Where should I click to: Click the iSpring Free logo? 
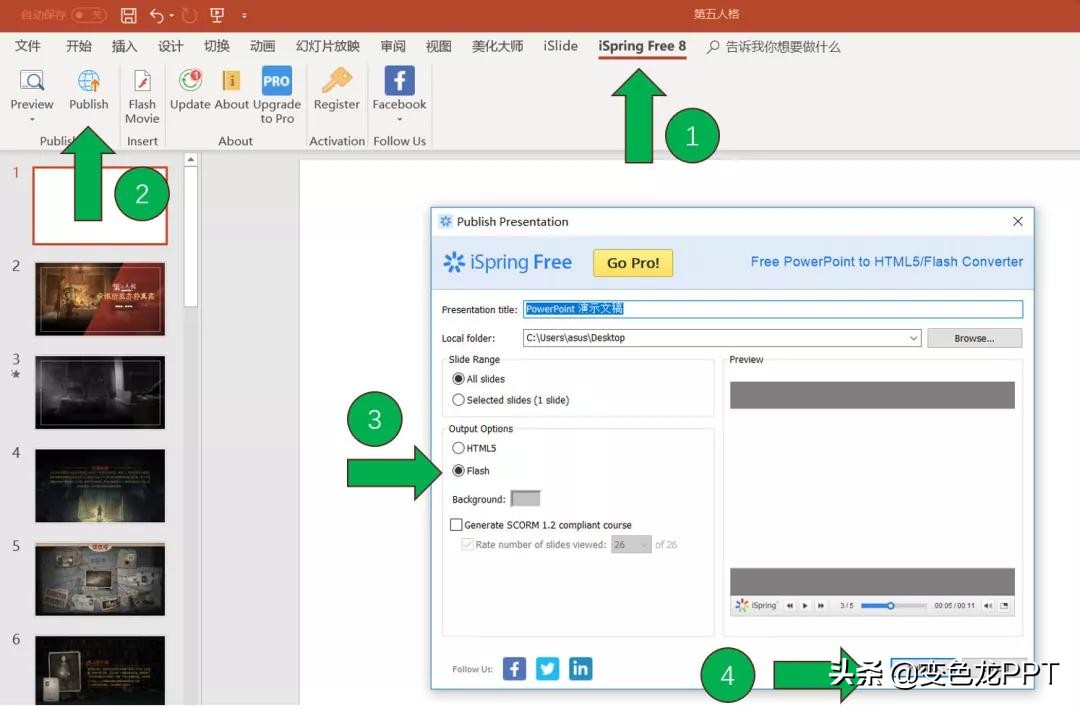tap(507, 262)
